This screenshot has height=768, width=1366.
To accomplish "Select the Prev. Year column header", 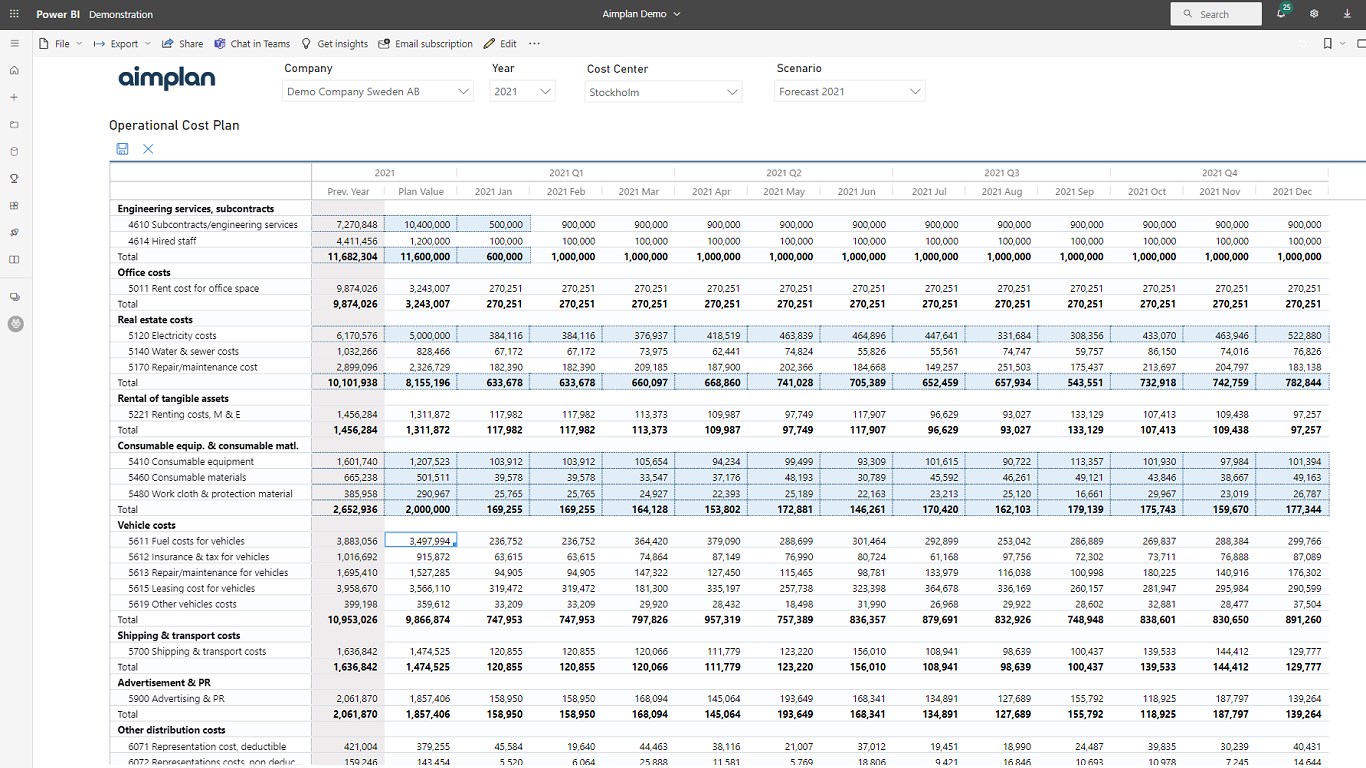I will pos(348,192).
